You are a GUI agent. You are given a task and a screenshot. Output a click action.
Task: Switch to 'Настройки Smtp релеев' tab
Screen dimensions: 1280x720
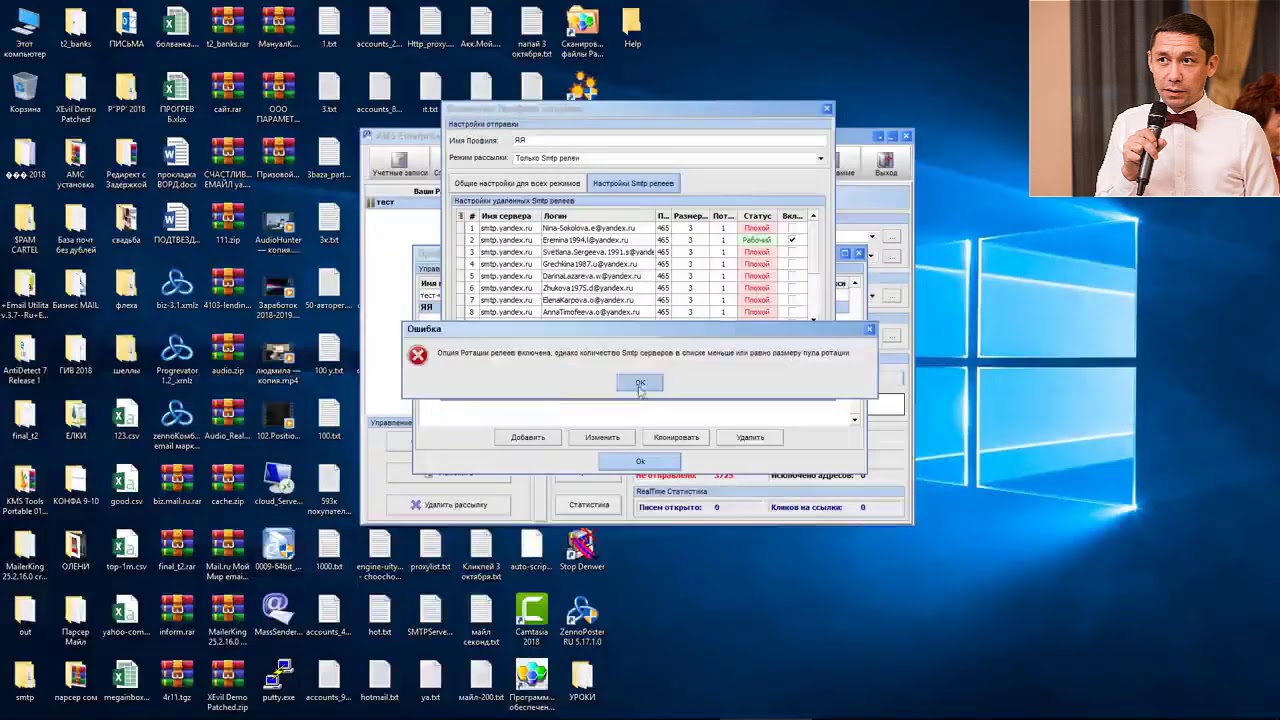(x=633, y=184)
